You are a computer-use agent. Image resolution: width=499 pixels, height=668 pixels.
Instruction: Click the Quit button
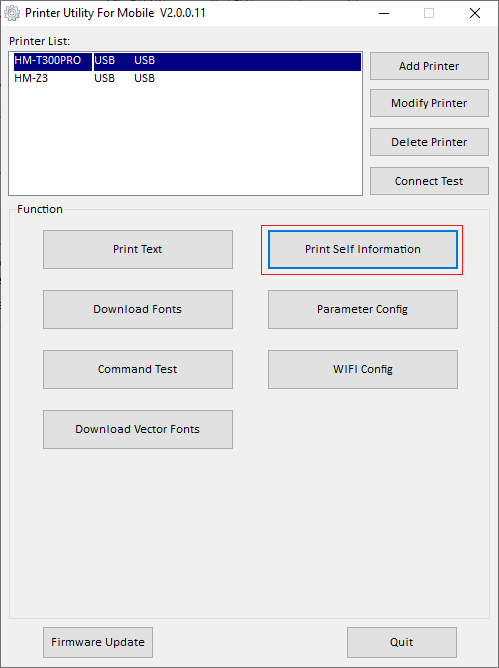point(401,642)
